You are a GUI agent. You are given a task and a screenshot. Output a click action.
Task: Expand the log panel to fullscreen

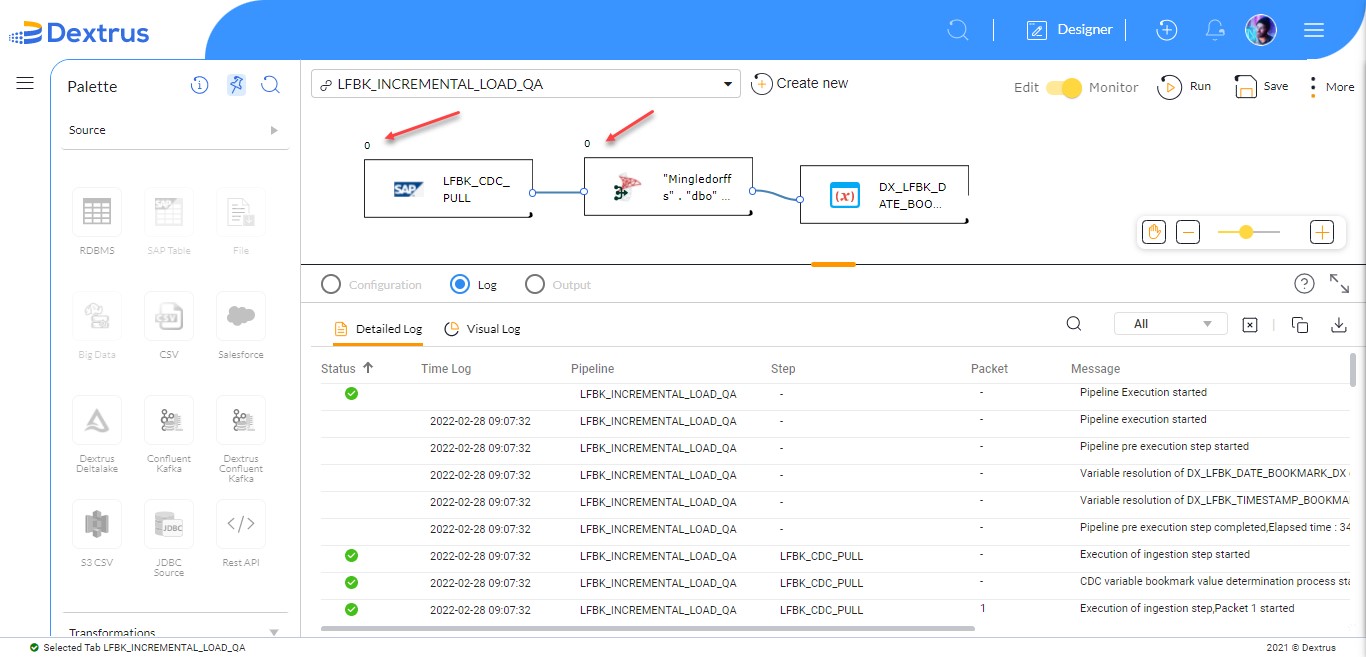click(x=1340, y=284)
